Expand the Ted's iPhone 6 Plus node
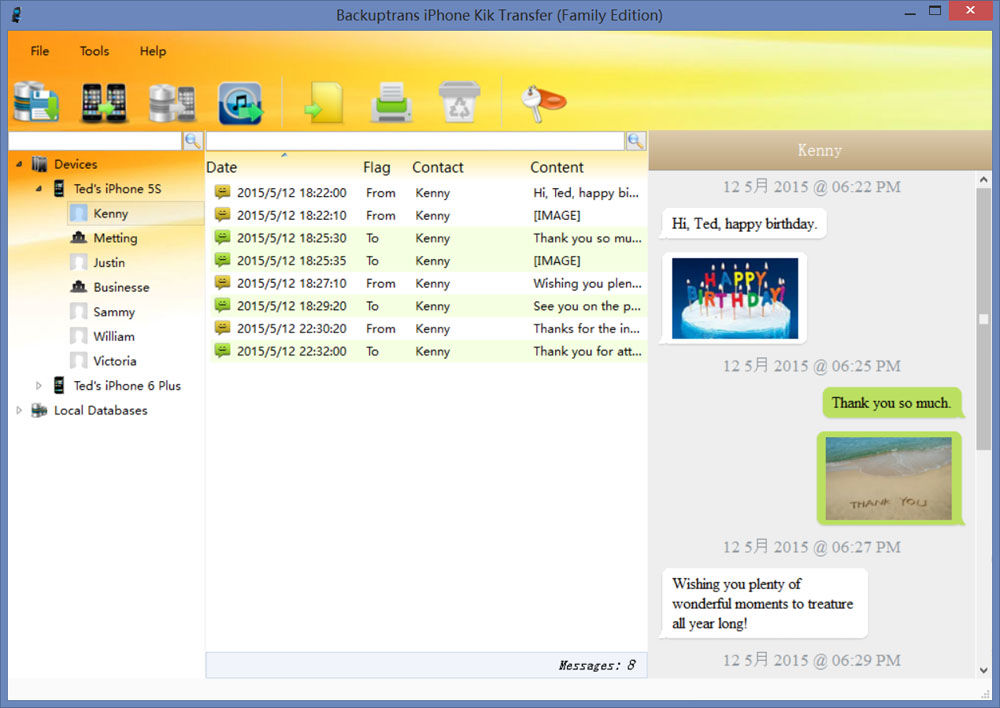This screenshot has width=1000, height=708. click(x=39, y=386)
